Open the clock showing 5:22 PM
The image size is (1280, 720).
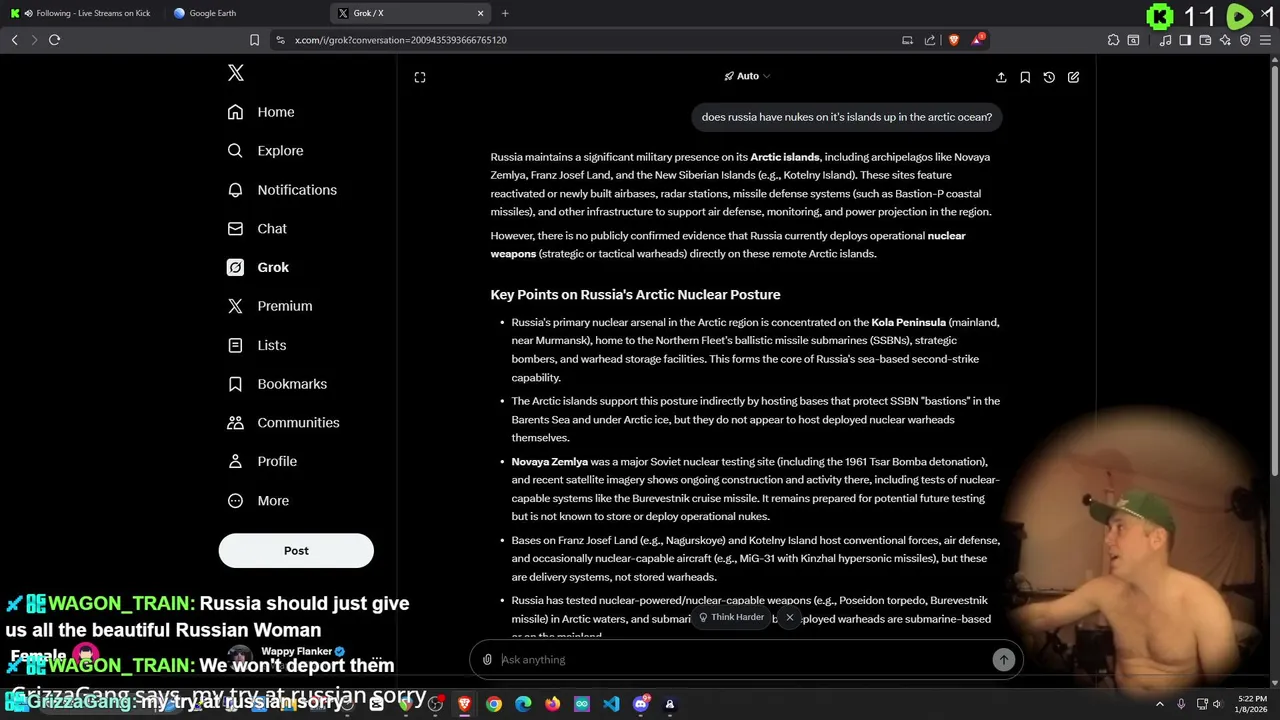pos(1252,704)
